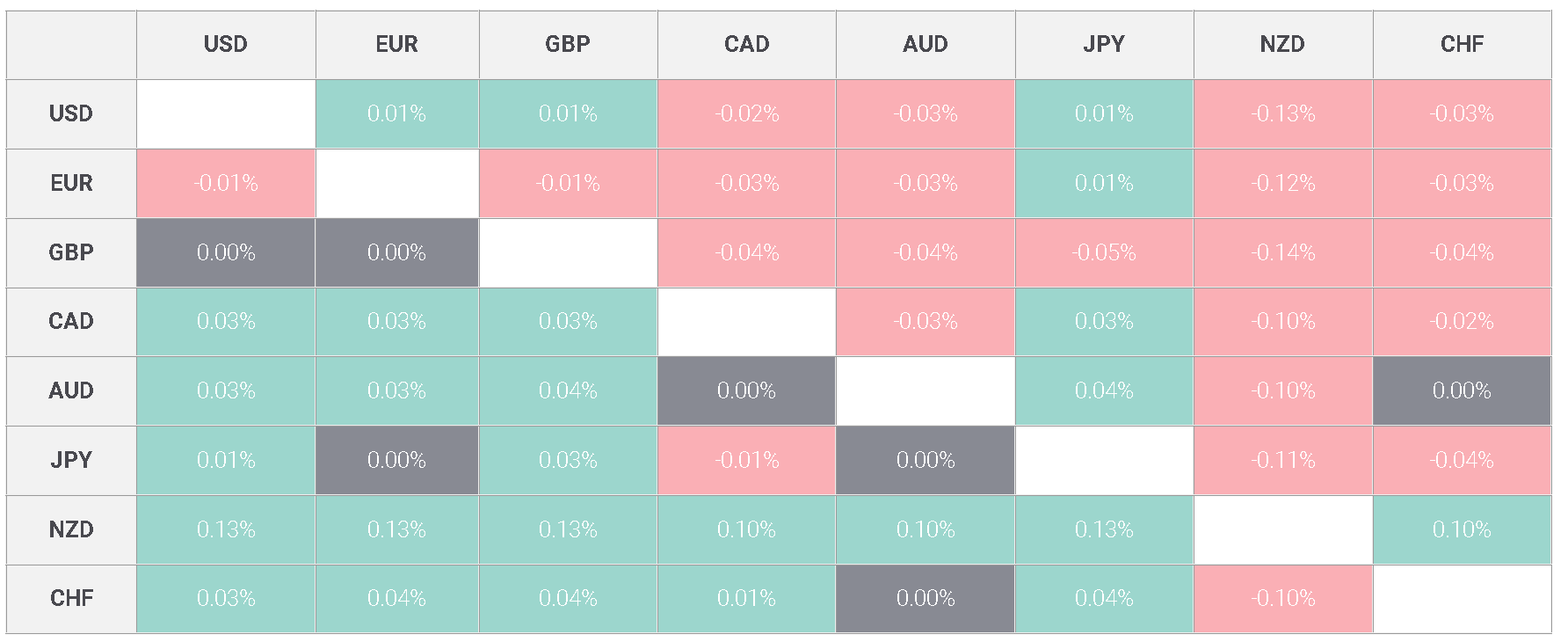Select the -0.13% cell in USD row

pos(1282,113)
